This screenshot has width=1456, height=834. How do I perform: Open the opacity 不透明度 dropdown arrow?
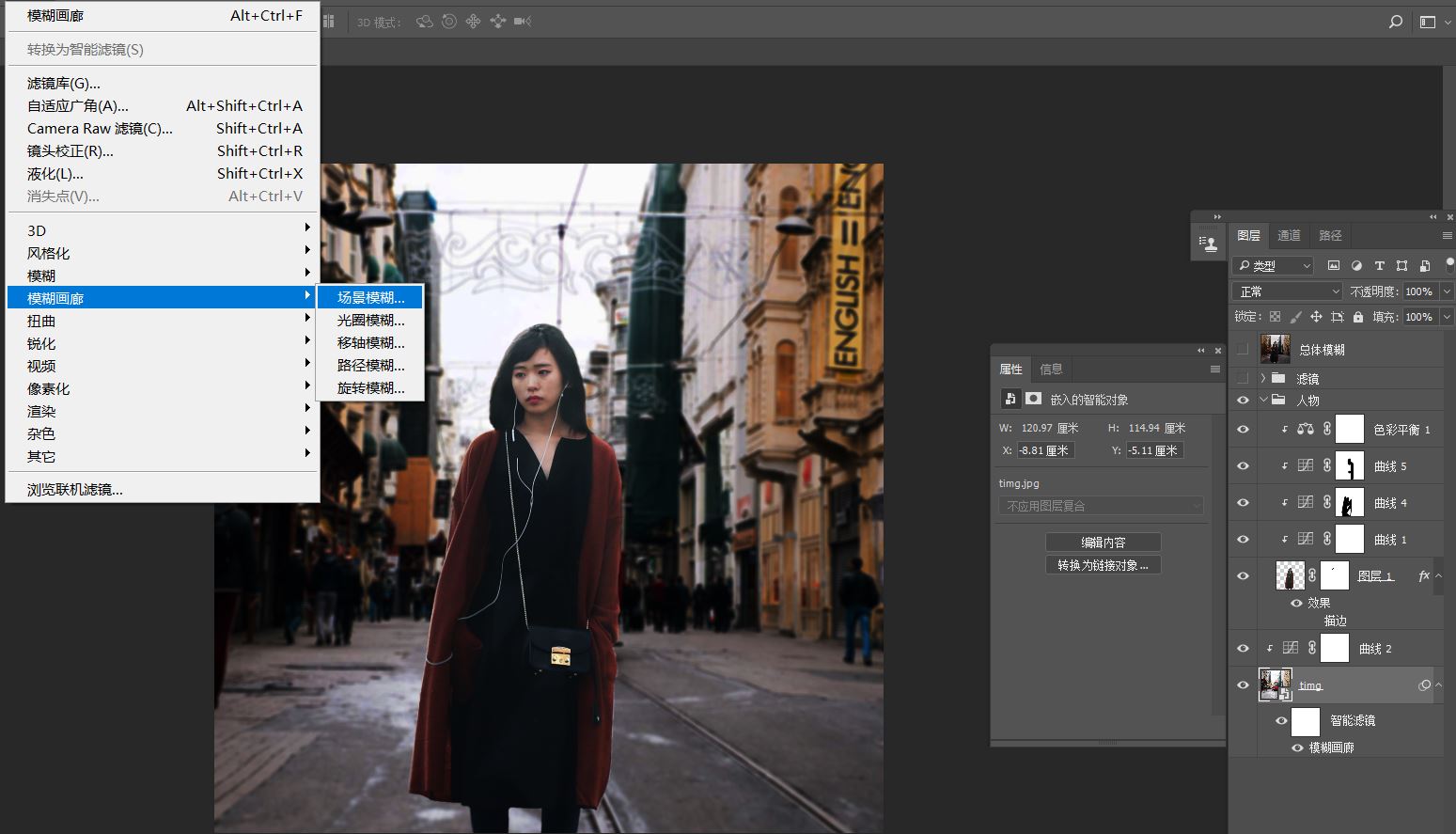(1447, 291)
